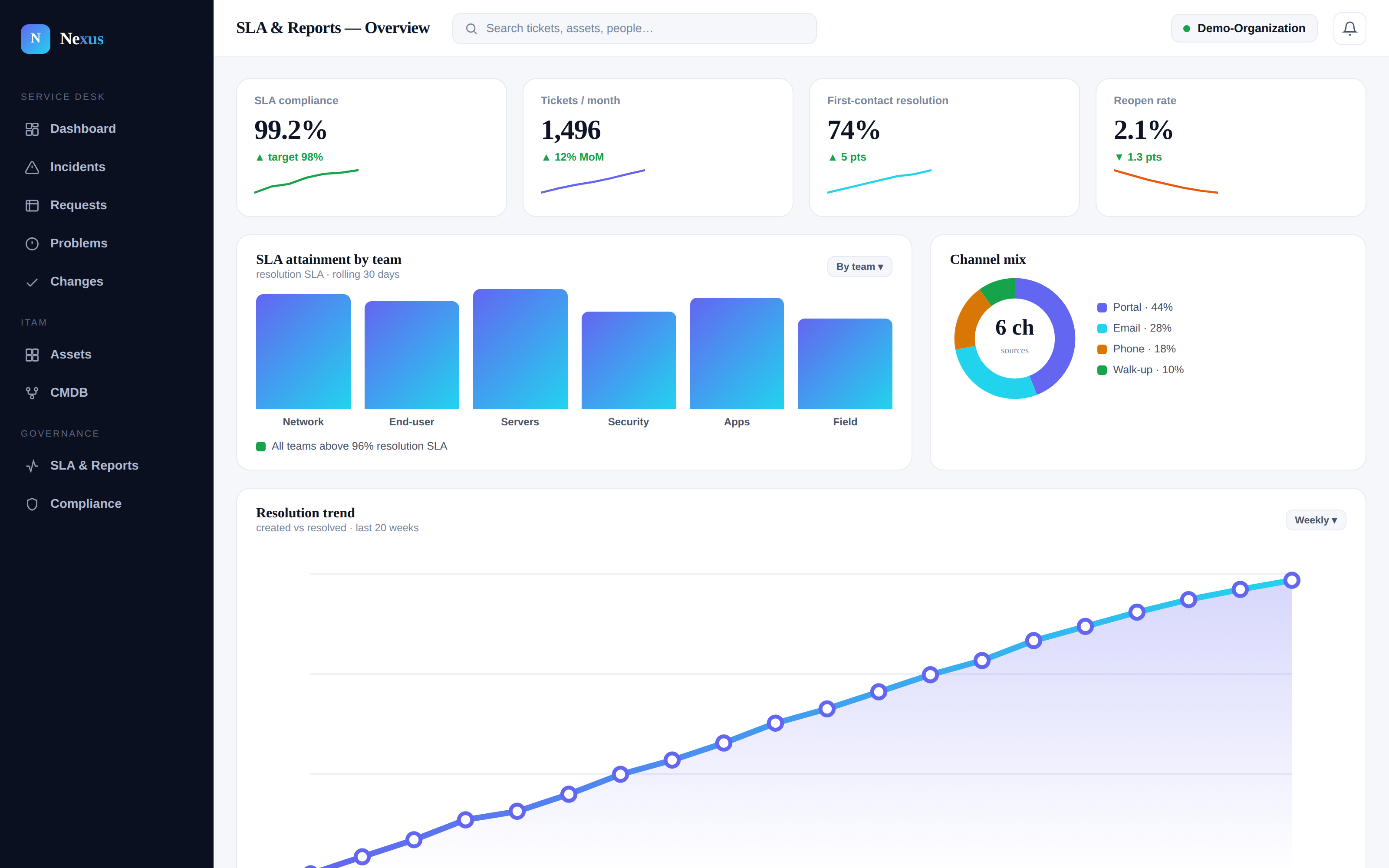Click '1.3 pts' change text

click(x=1138, y=157)
